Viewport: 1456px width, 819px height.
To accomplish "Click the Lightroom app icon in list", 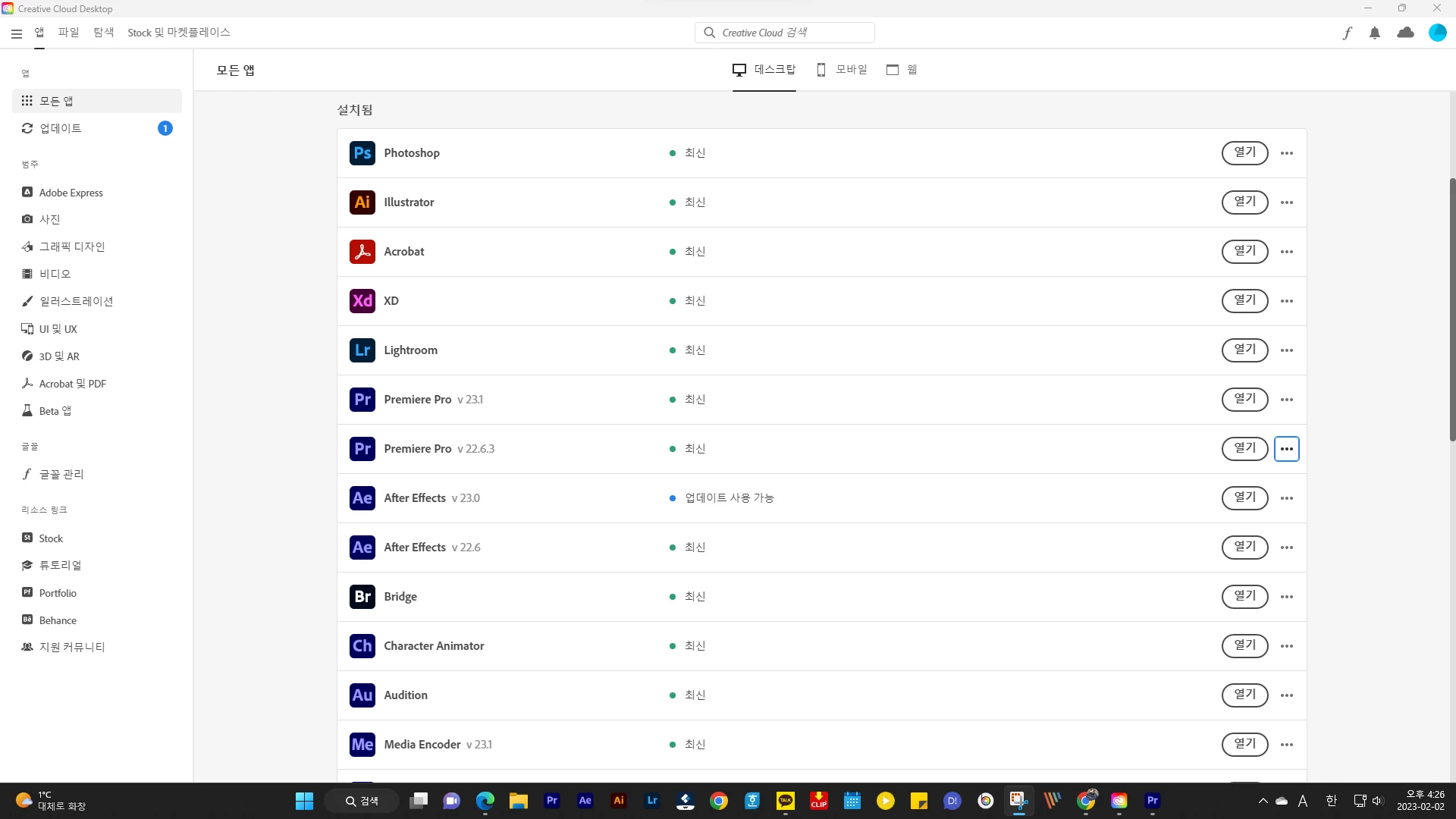I will point(362,350).
